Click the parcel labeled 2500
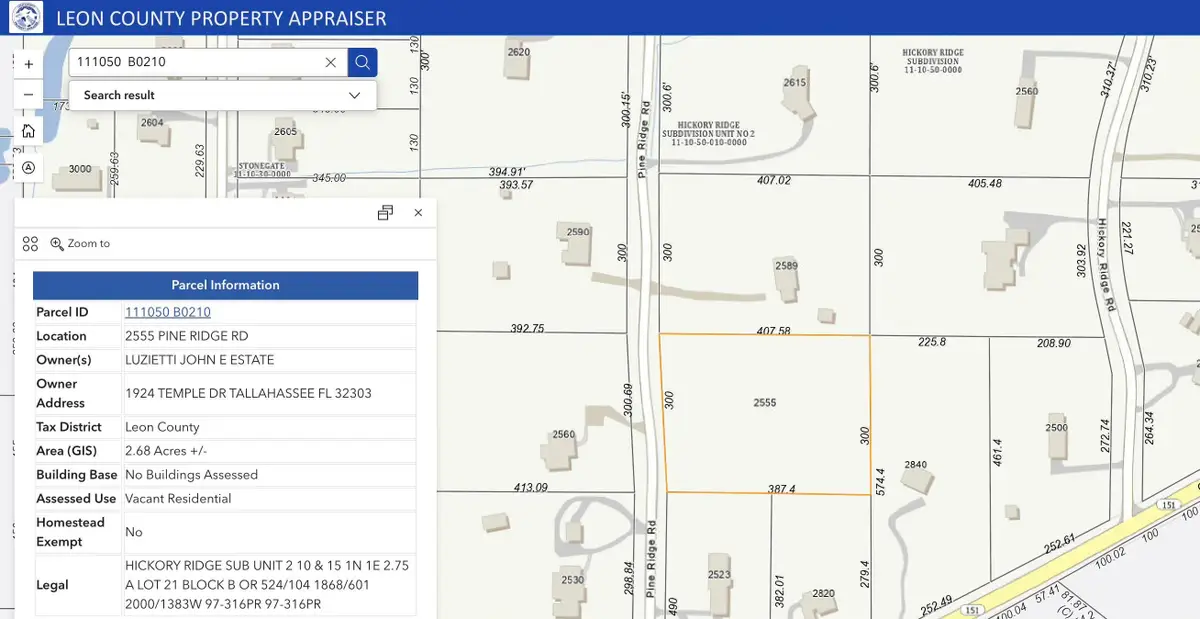This screenshot has height=619, width=1200. click(1056, 427)
